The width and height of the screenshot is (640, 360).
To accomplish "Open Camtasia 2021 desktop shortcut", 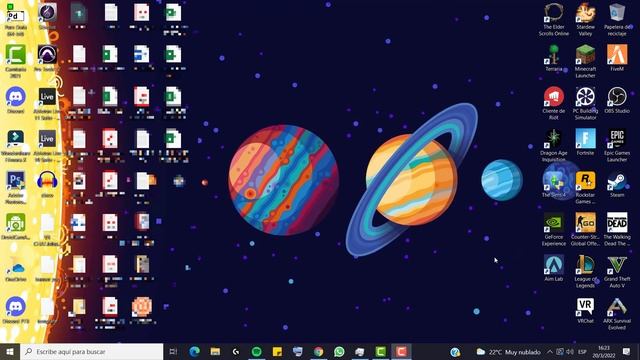I will [16, 61].
